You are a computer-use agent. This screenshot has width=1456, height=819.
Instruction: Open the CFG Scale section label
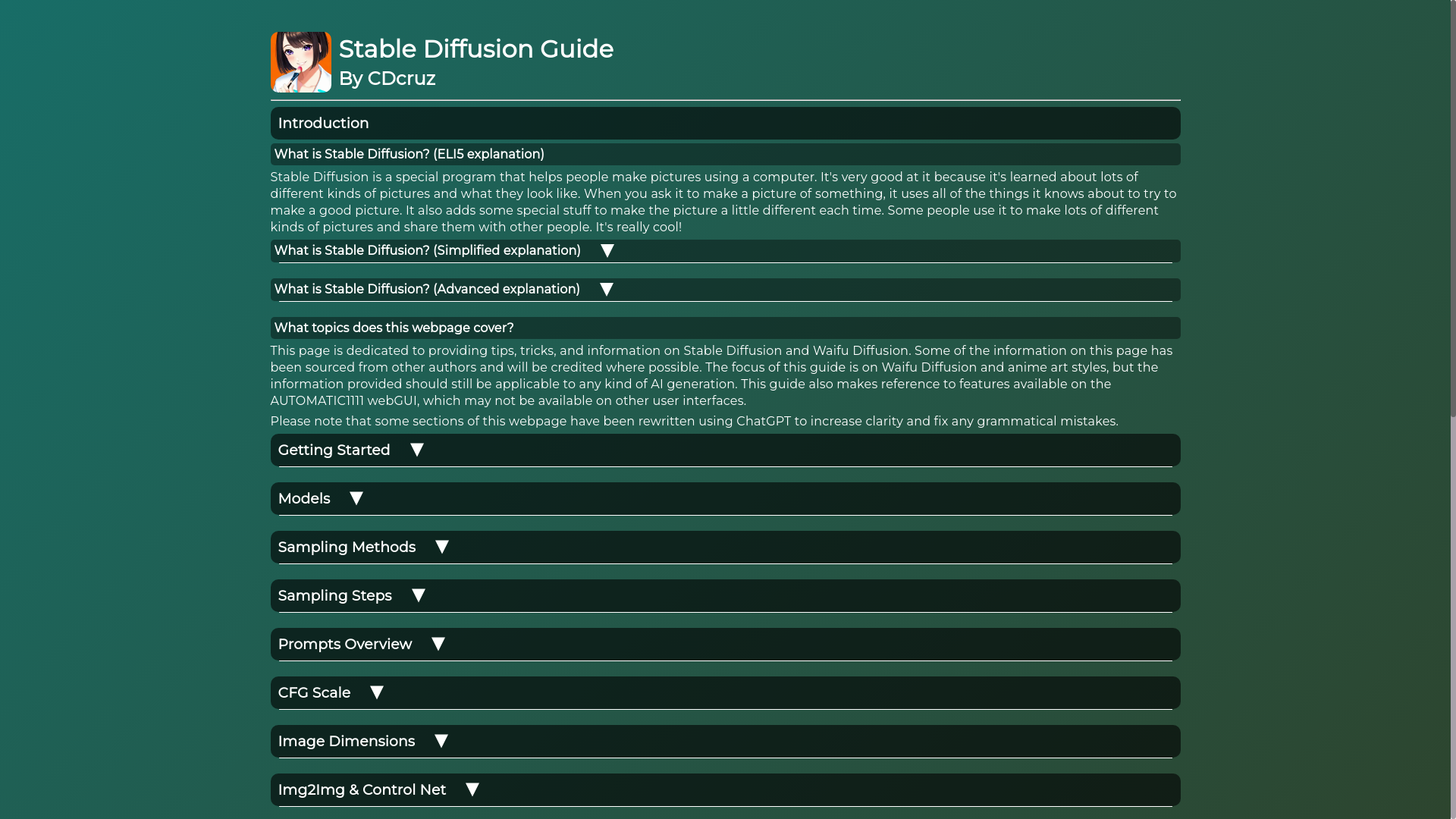[314, 693]
